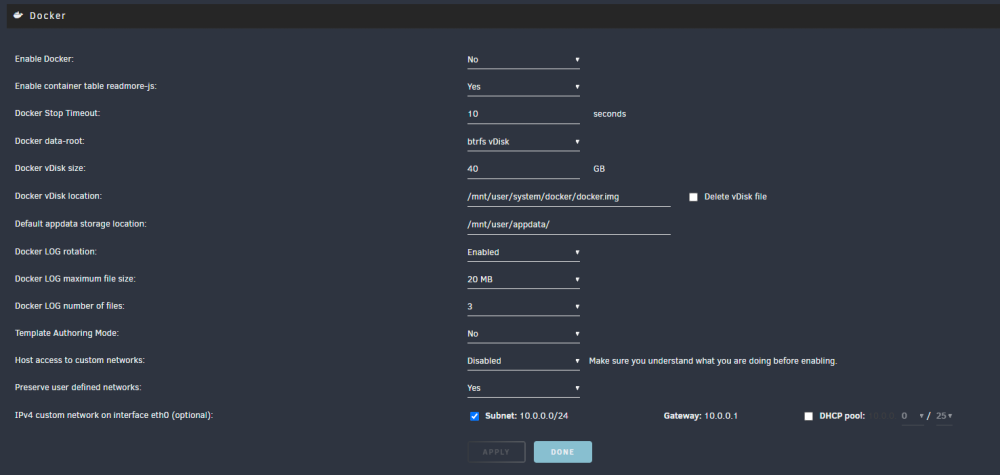
Task: Uncheck the Subnet 10.0.0.0/24 checkbox
Action: click(474, 416)
